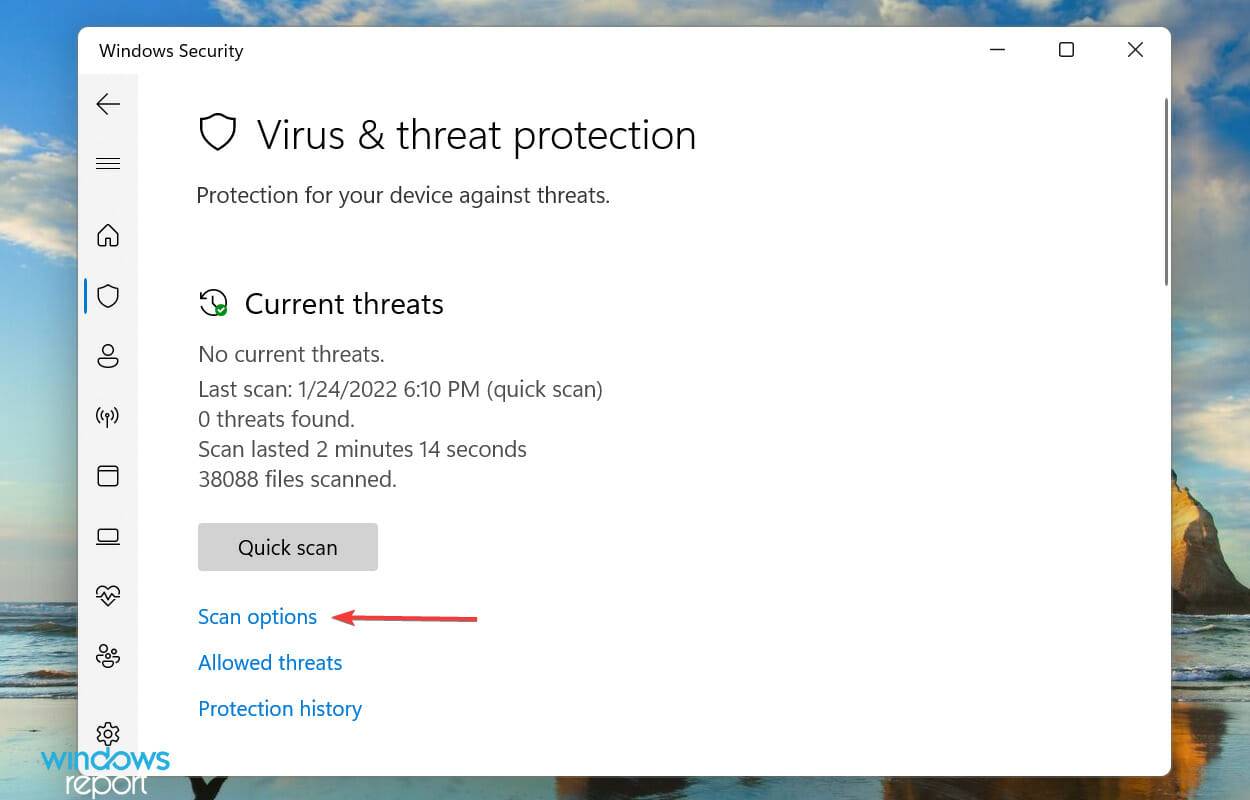Maximize the Windows Security window
The height and width of the screenshot is (800, 1250).
pyautogui.click(x=1066, y=49)
